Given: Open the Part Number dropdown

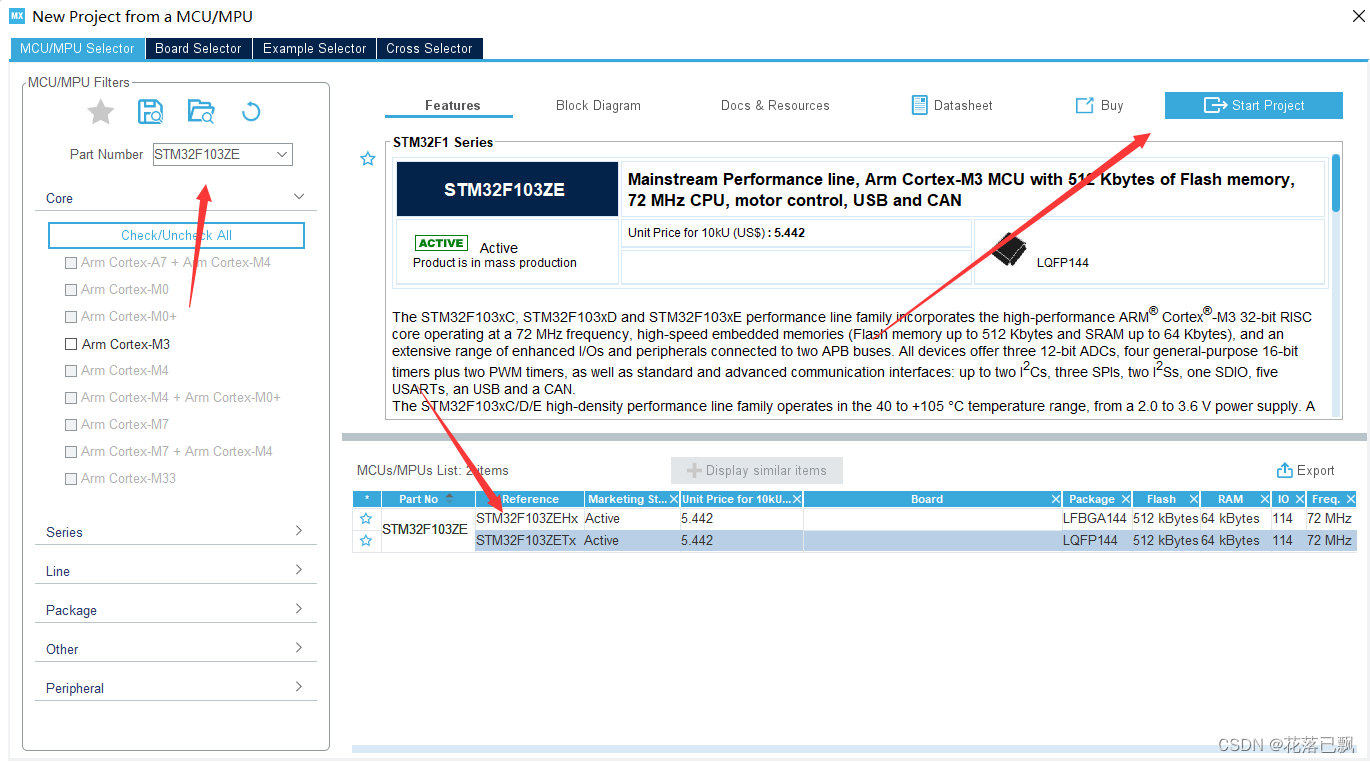Looking at the screenshot, I should coord(282,154).
